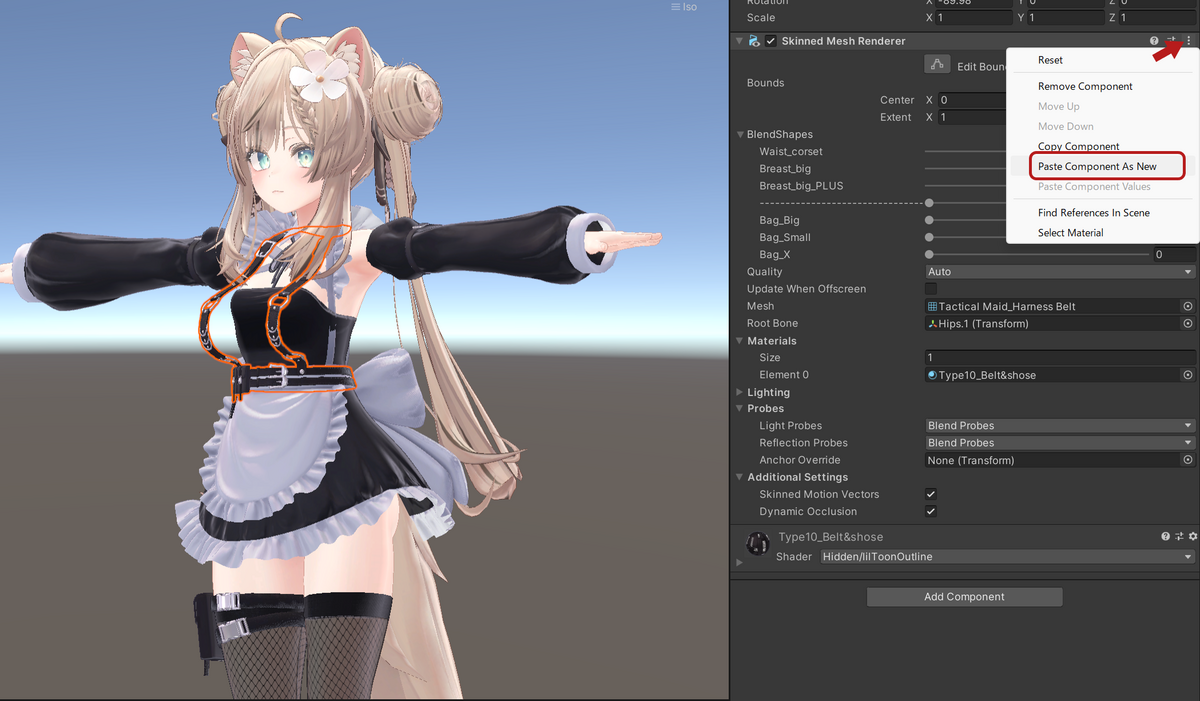Collapse the BlendShapes section

tap(740, 134)
